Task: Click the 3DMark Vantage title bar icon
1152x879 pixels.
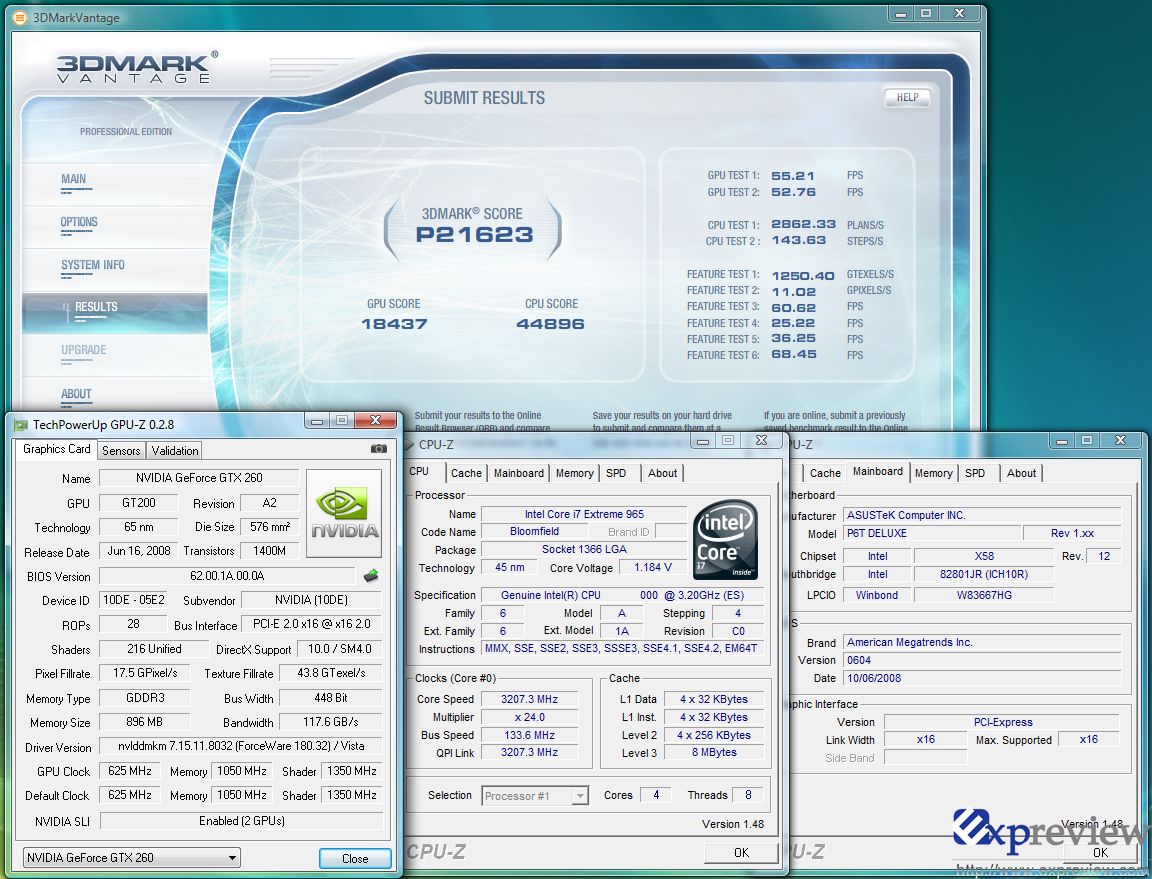Action: pos(21,18)
